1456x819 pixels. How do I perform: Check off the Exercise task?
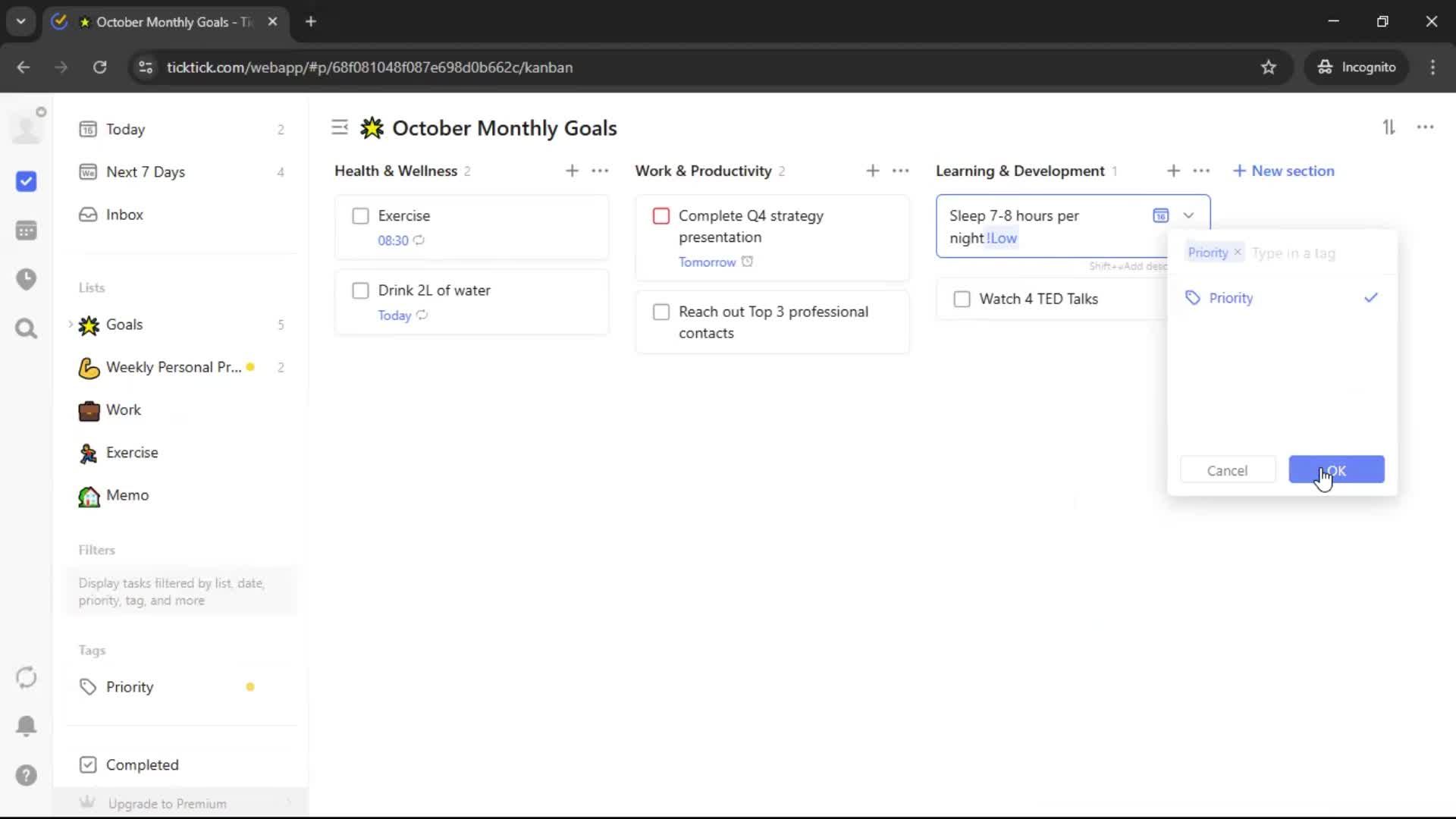[360, 216]
